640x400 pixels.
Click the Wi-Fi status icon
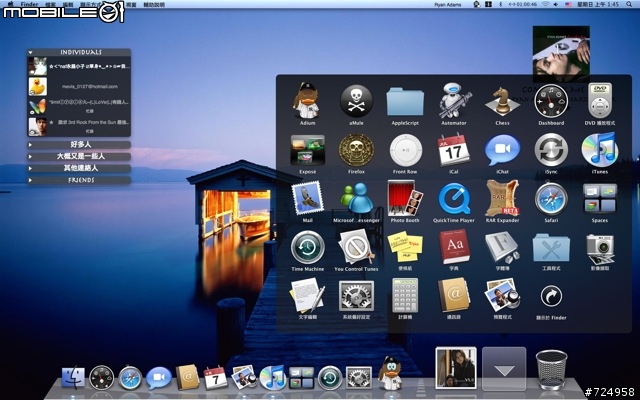pos(545,4)
